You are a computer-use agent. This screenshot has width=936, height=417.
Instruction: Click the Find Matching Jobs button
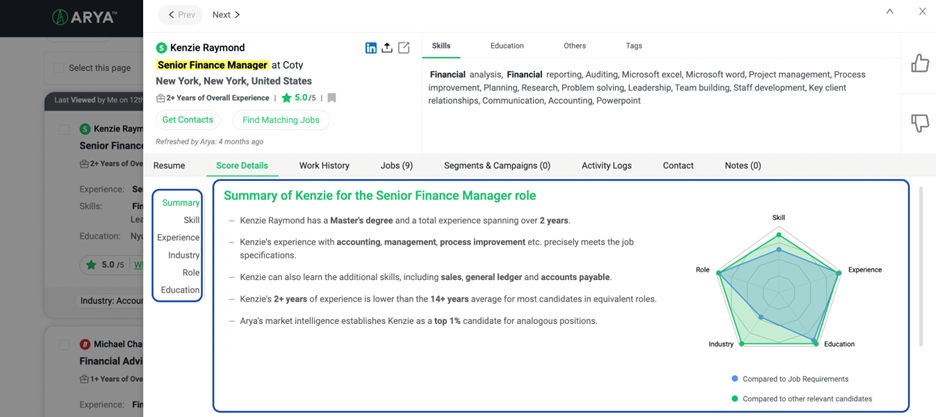(280, 120)
